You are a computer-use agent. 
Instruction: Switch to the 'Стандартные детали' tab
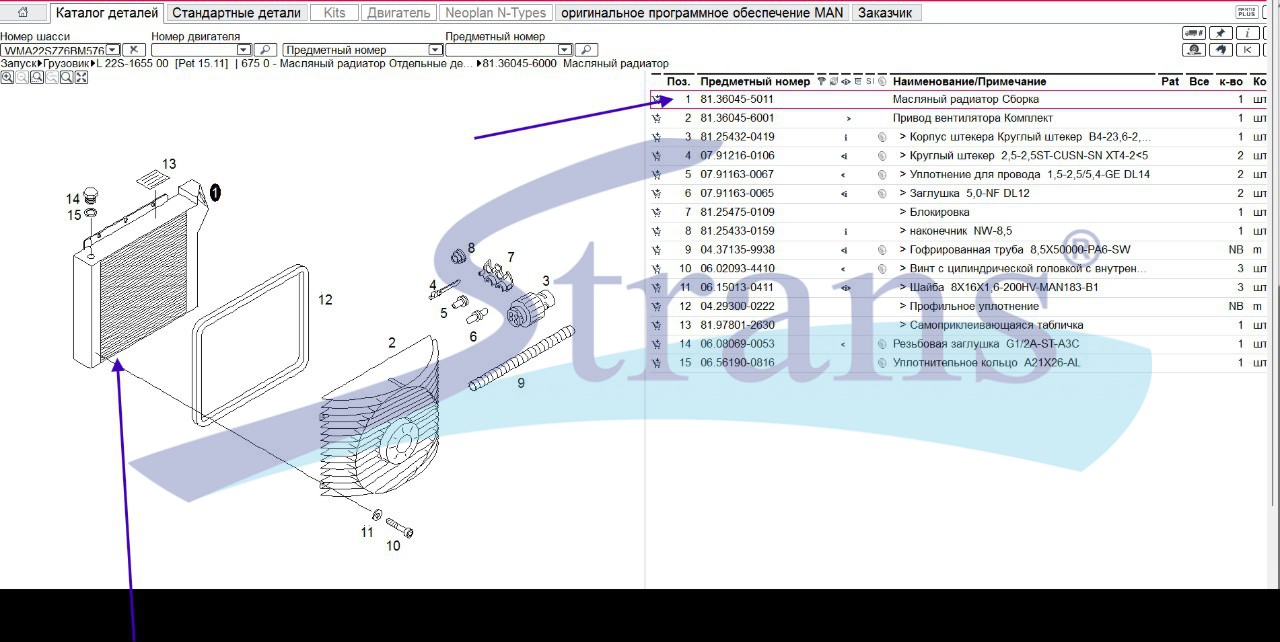236,13
